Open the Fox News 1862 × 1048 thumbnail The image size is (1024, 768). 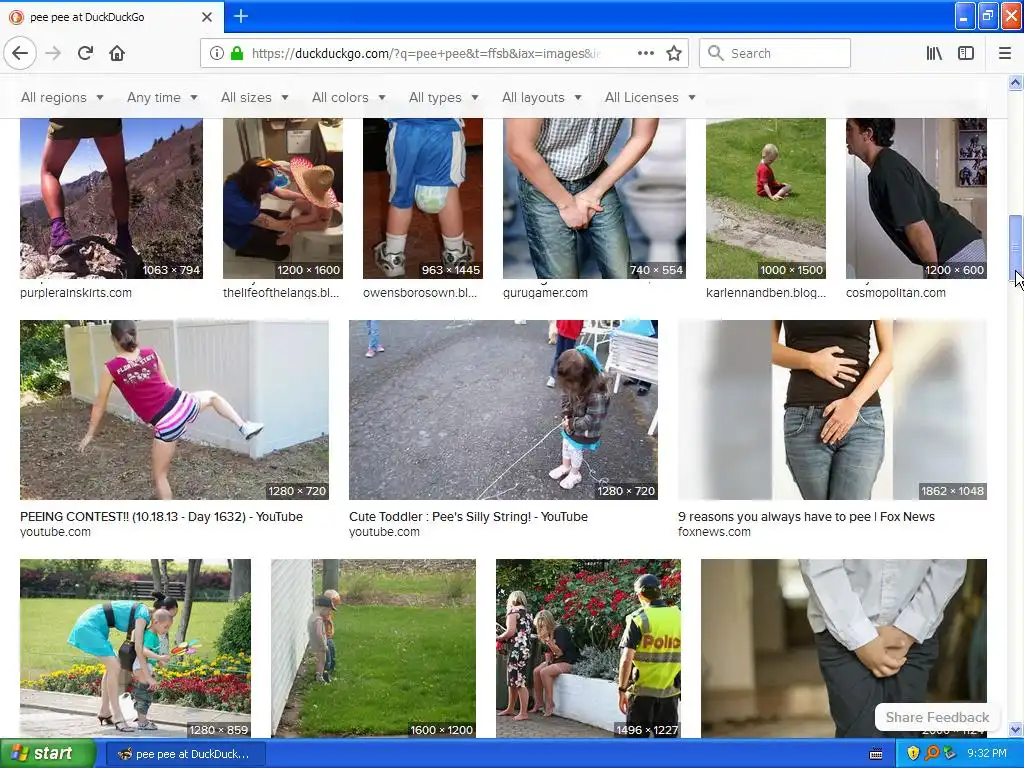[x=832, y=410]
